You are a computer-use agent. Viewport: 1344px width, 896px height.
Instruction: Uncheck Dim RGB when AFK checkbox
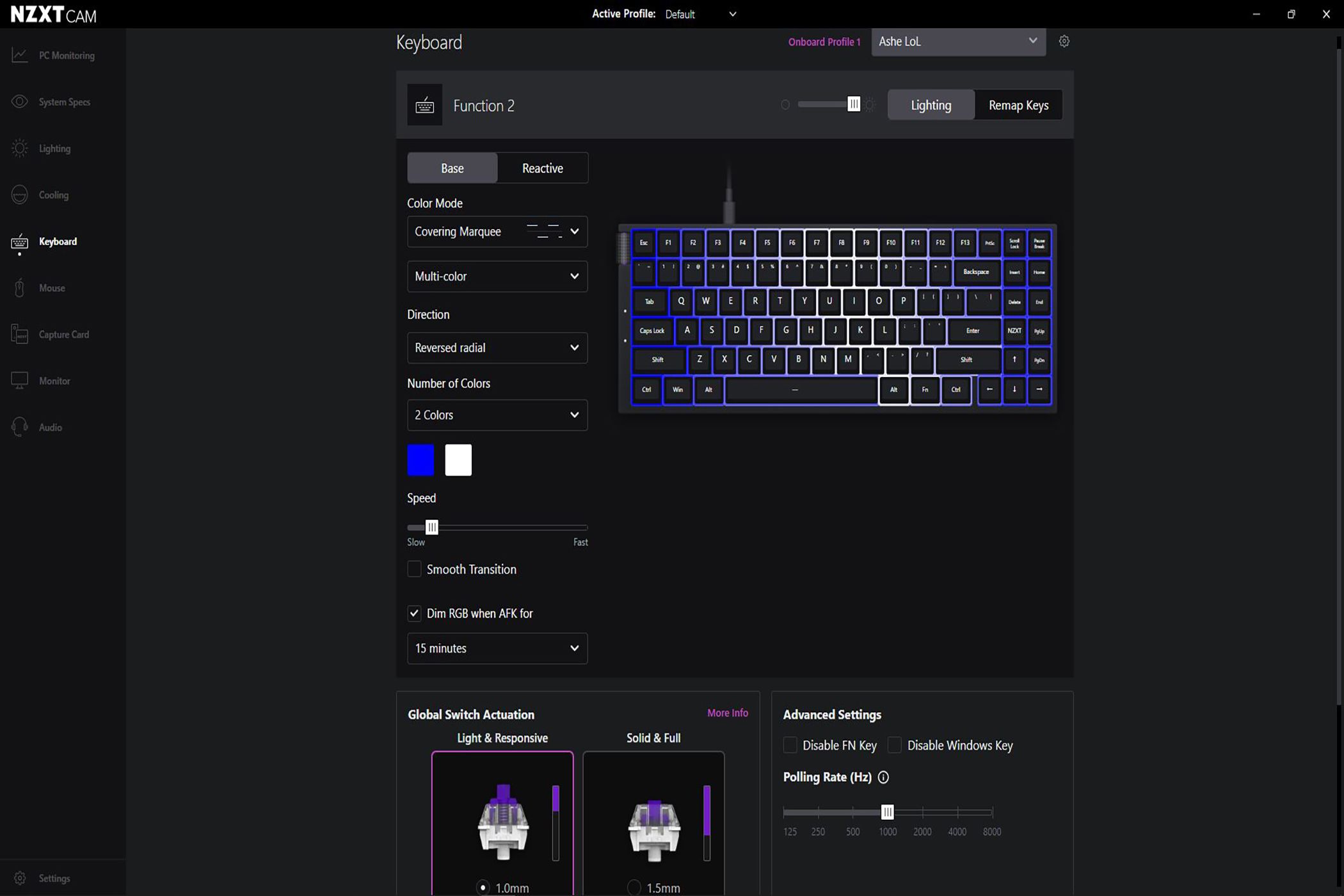click(415, 613)
